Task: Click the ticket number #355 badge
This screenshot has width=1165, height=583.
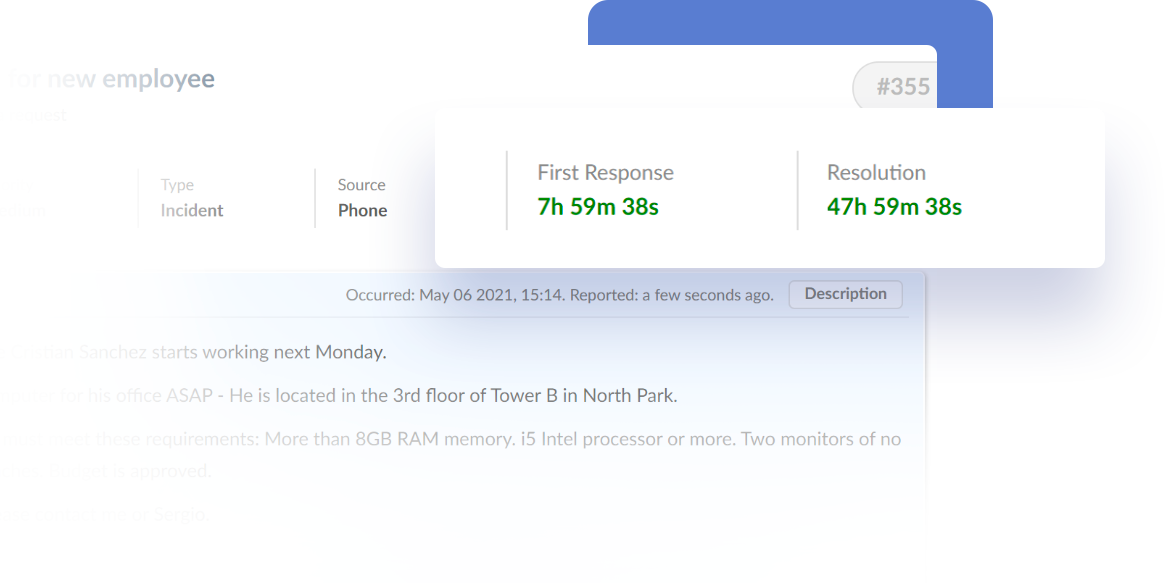Action: [905, 86]
